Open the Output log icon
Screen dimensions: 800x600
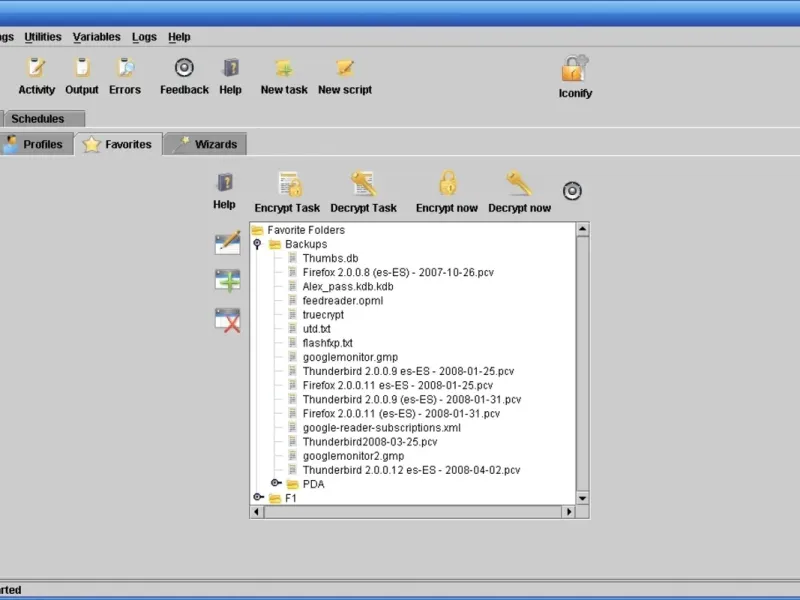pos(82,68)
